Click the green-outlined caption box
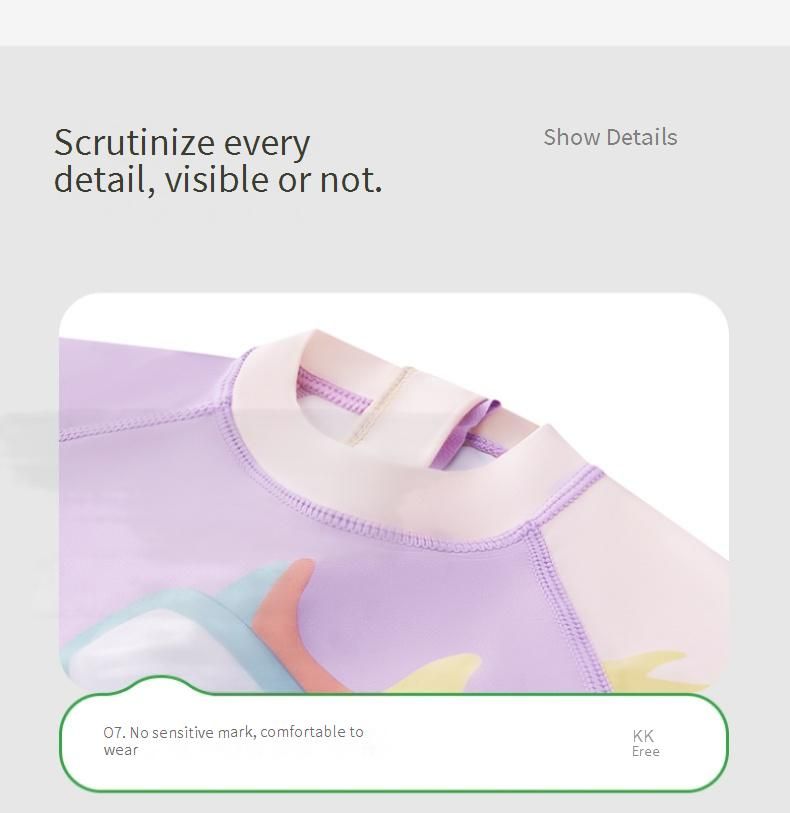This screenshot has width=790, height=813. 394,741
